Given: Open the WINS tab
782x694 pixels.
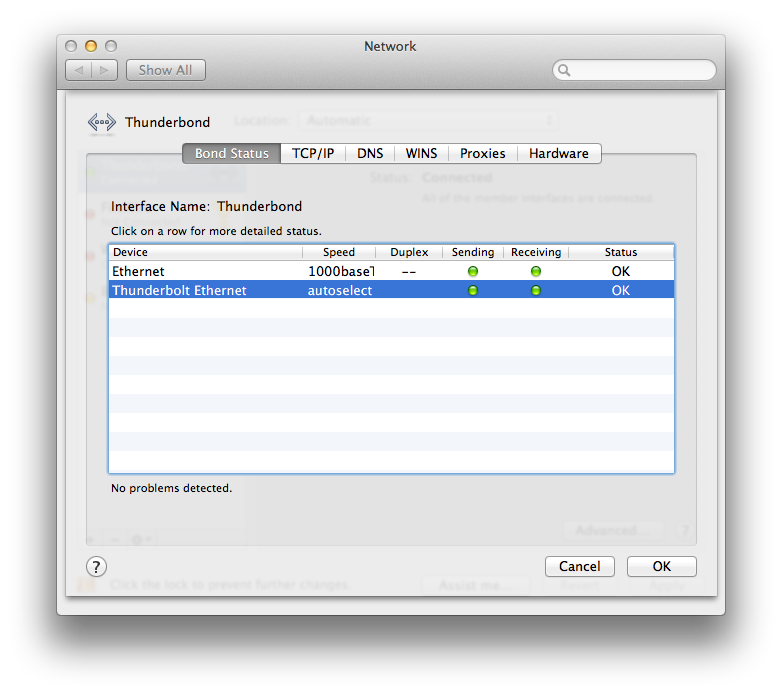Looking at the screenshot, I should click(421, 154).
